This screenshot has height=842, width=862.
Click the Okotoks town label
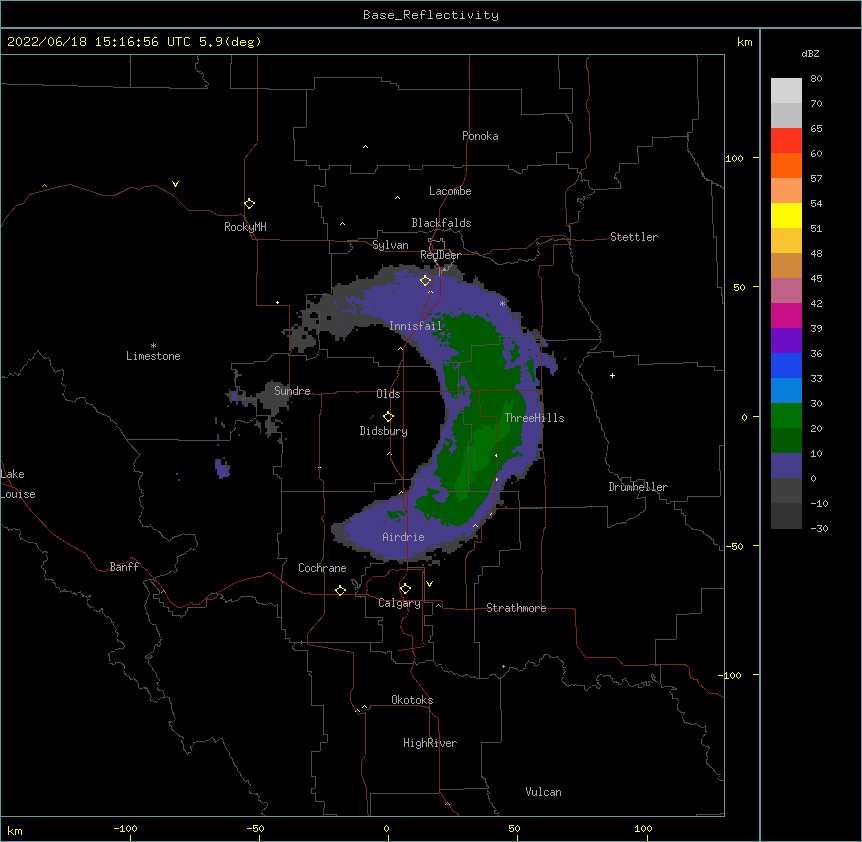412,700
